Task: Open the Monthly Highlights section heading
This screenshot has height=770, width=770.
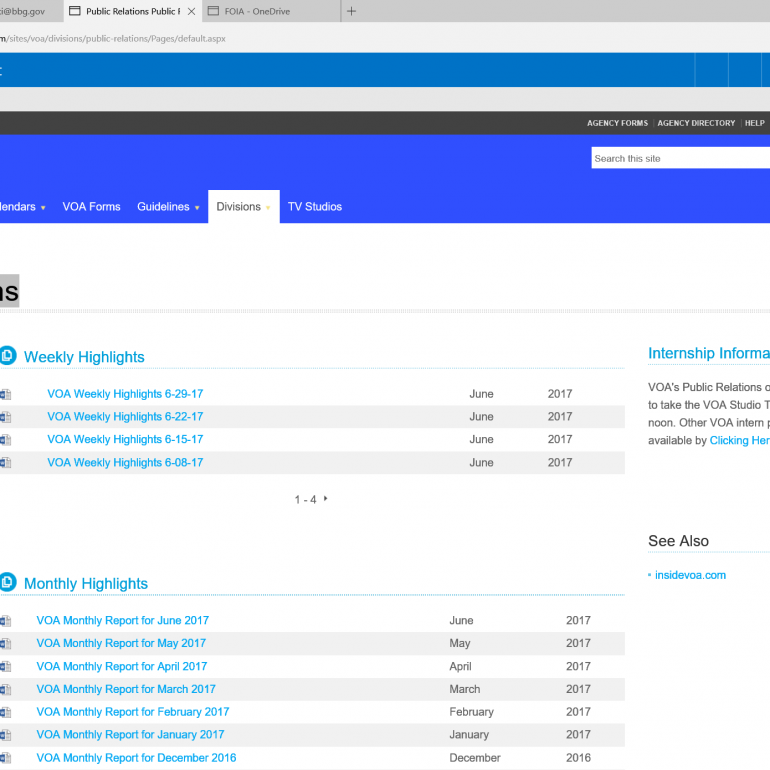Action: coord(86,583)
